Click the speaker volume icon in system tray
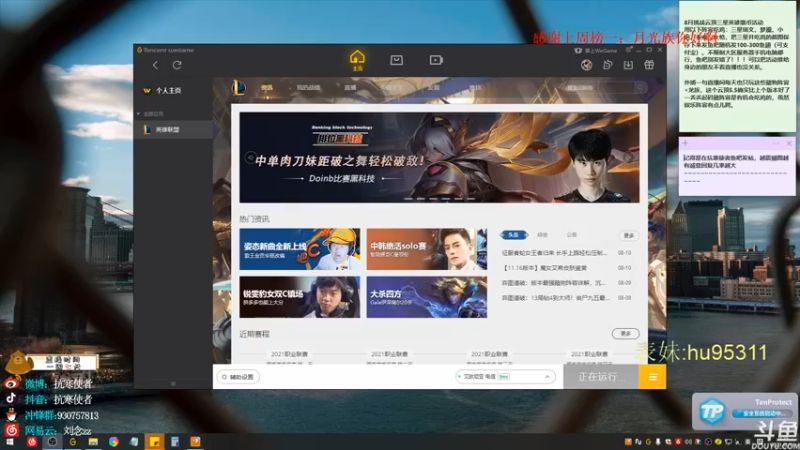The image size is (800, 450). [x=688, y=442]
